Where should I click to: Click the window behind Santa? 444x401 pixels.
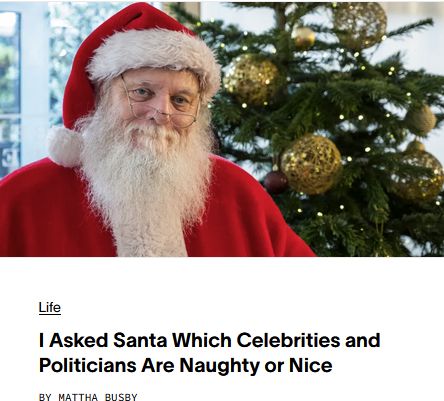10,90
